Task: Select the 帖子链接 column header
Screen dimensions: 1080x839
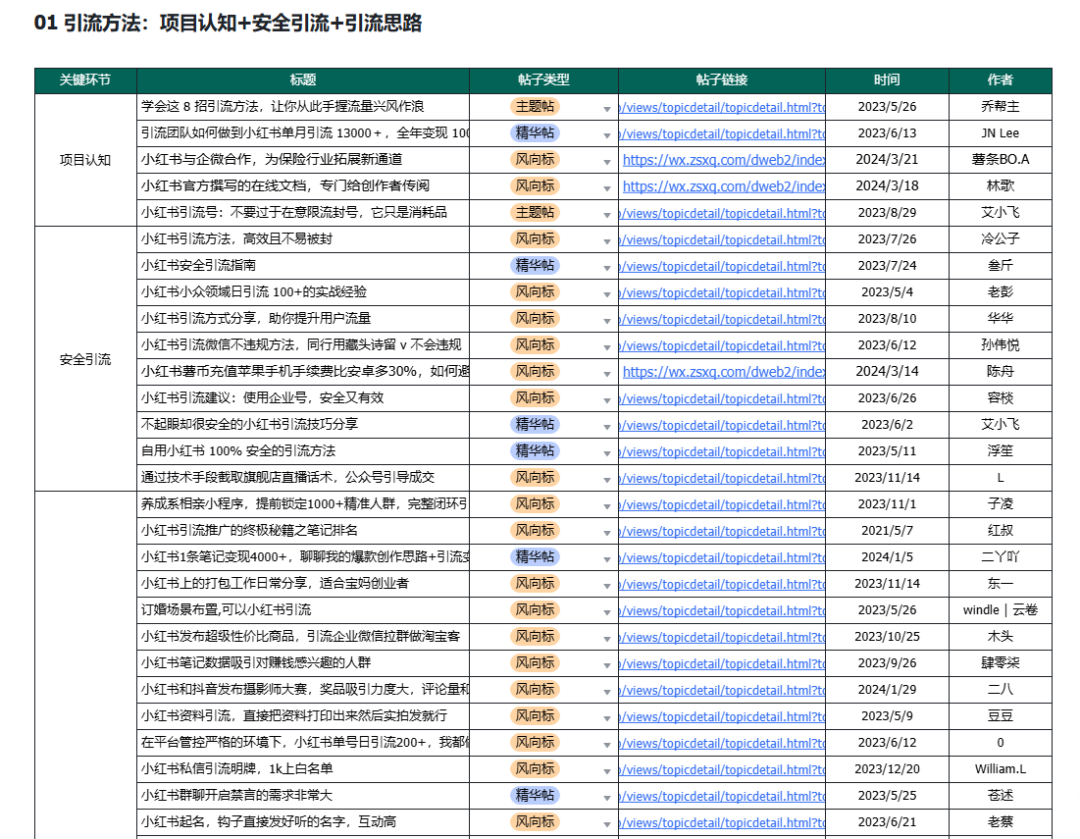Action: 722,80
